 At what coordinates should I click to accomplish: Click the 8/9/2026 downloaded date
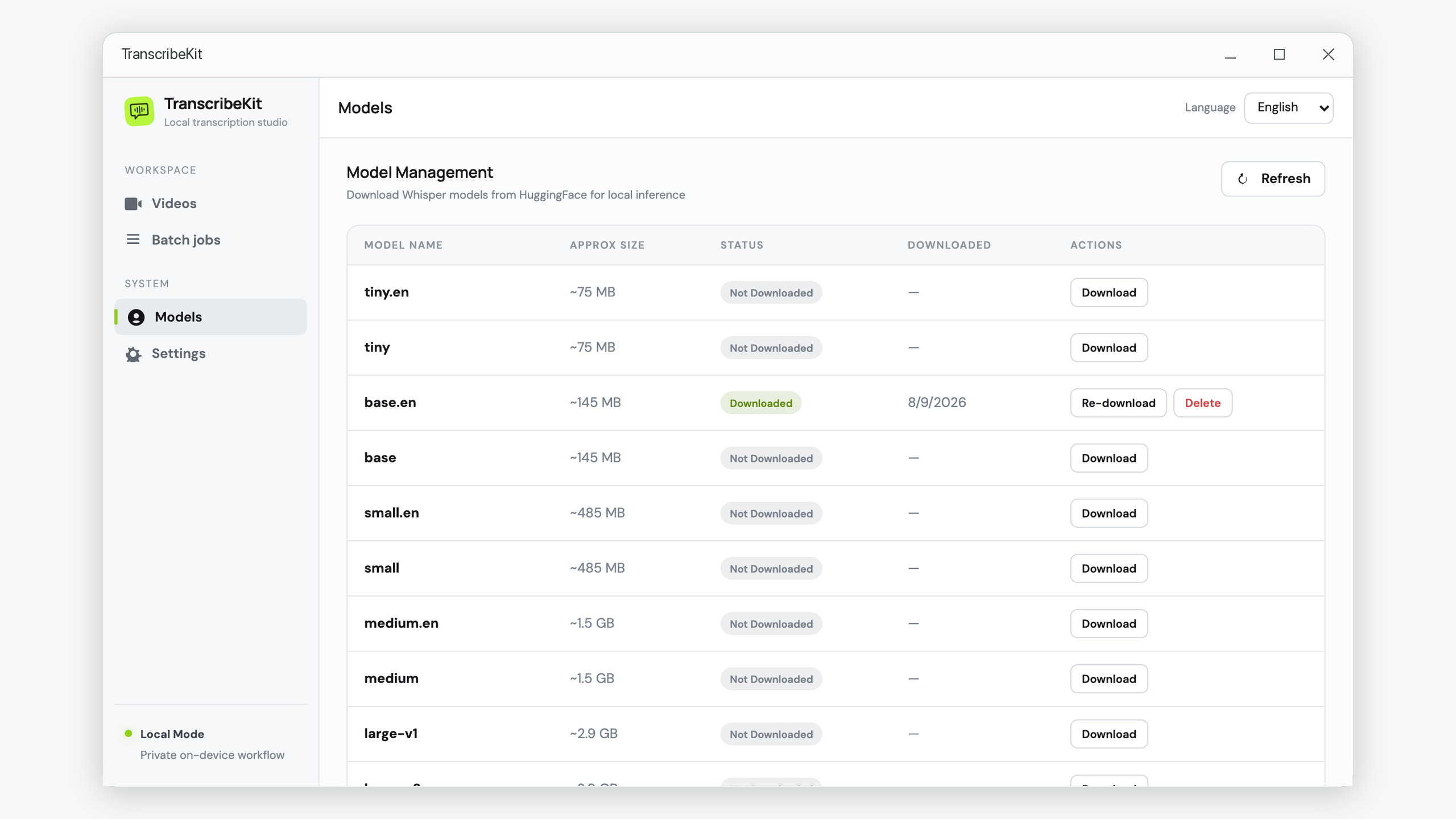click(937, 402)
